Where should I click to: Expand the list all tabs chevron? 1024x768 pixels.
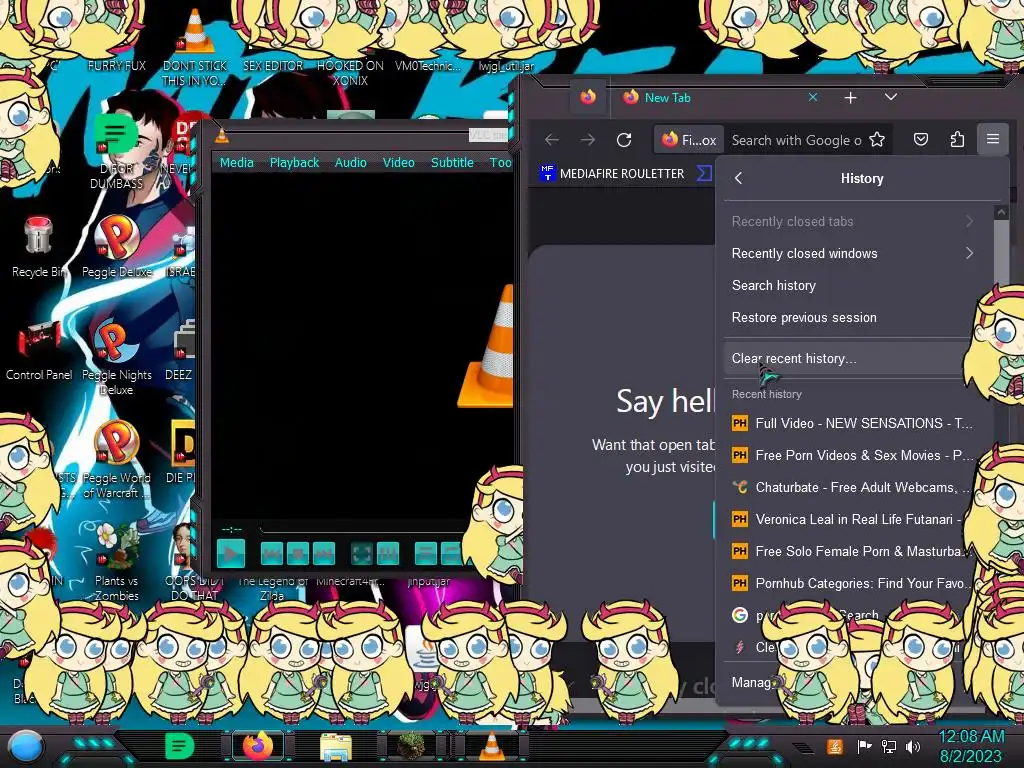coord(890,97)
